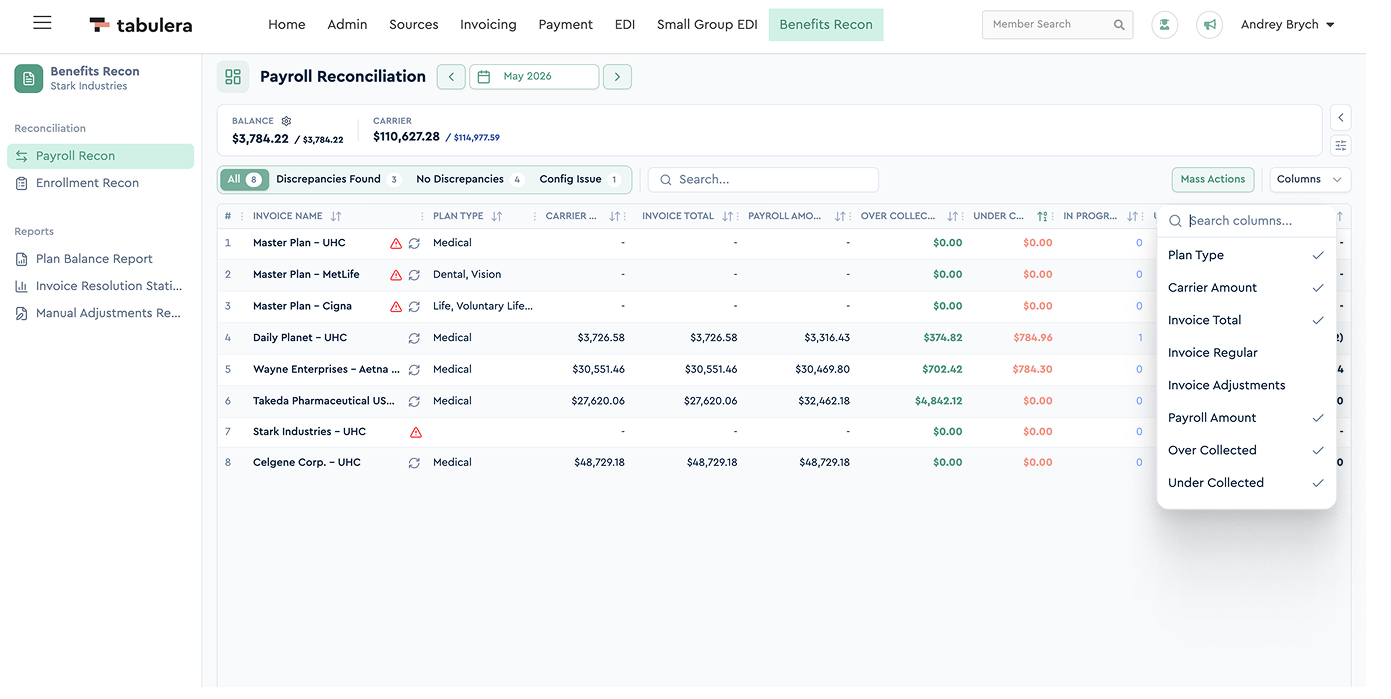Viewport: 1391px width, 699px height.
Task: Sort by Invoice Name column
Action: [336, 216]
